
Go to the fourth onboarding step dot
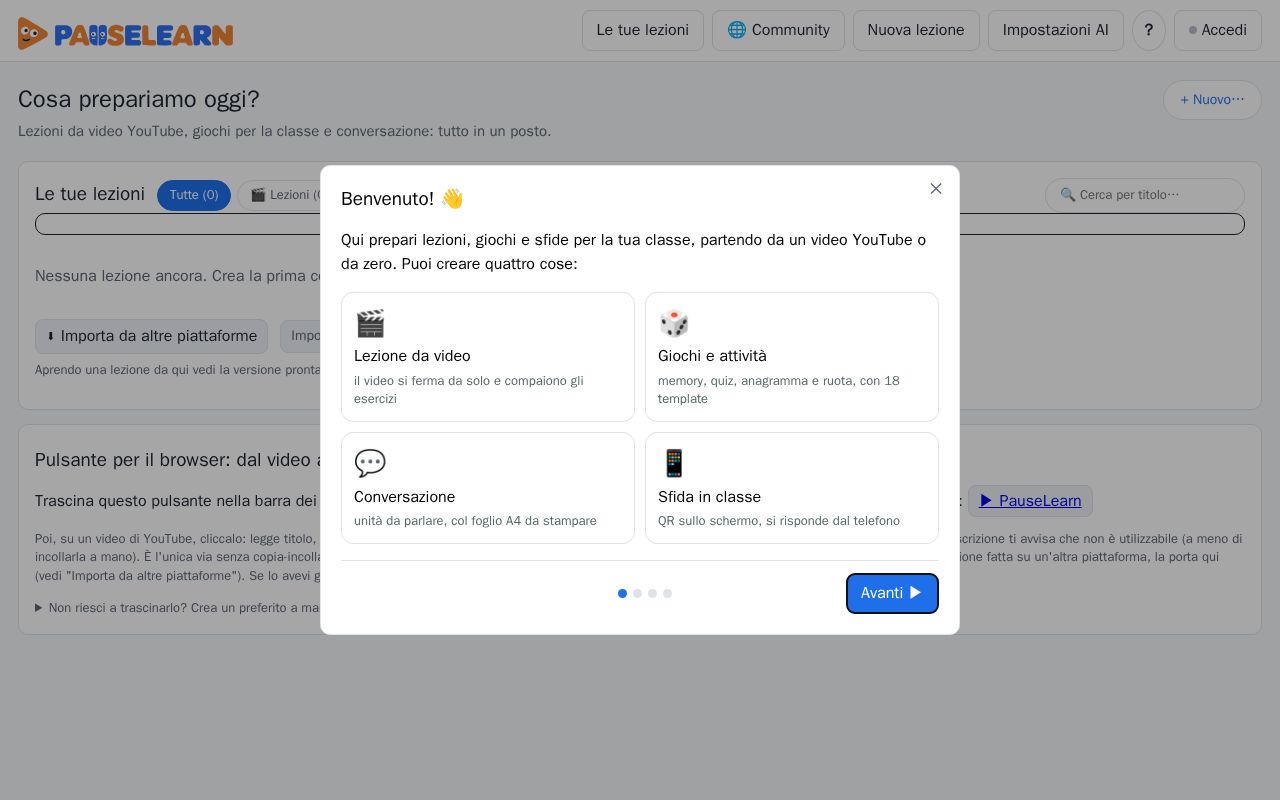(667, 594)
